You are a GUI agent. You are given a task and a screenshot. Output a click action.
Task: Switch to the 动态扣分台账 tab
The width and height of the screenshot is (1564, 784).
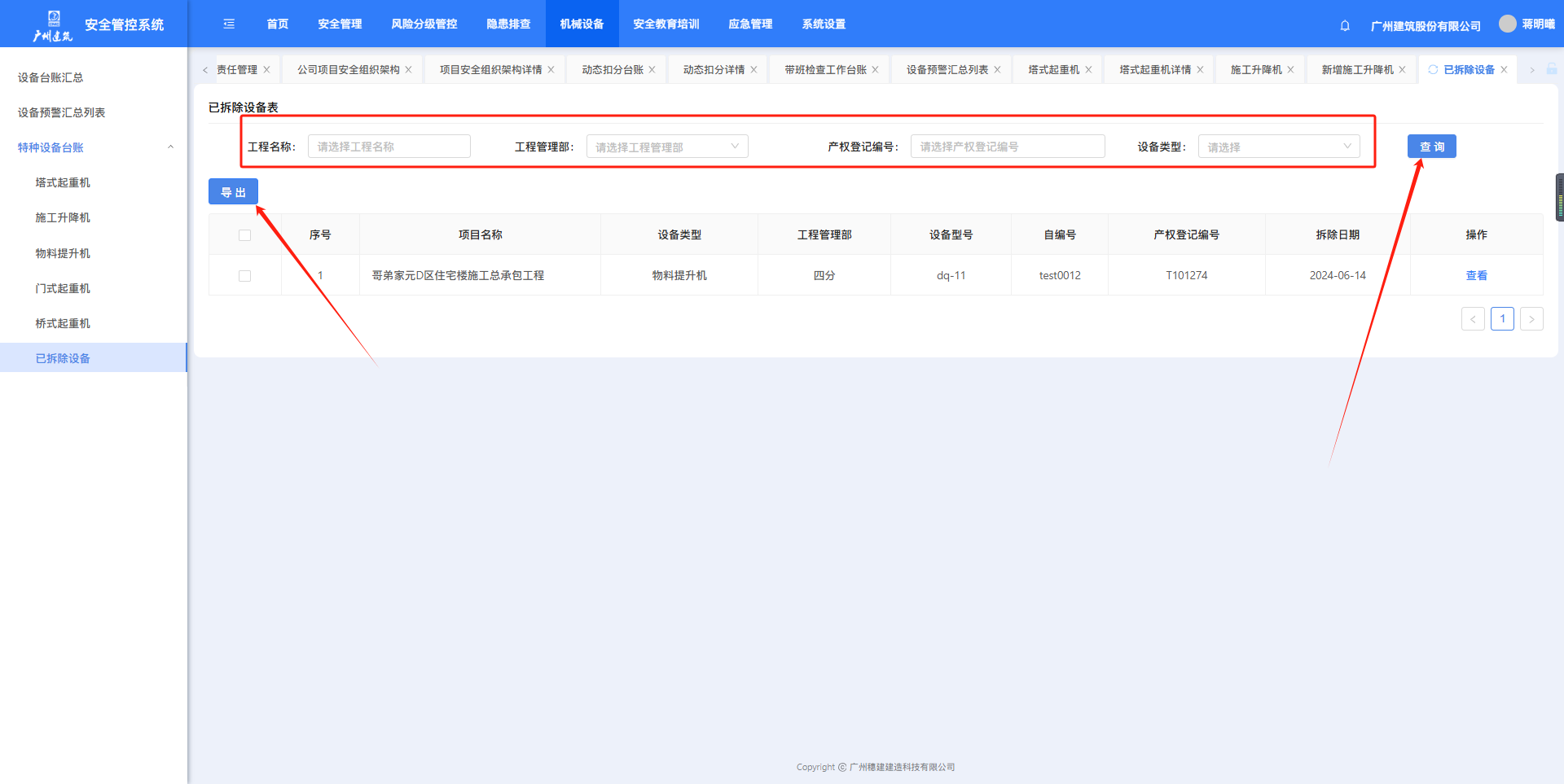pyautogui.click(x=613, y=70)
